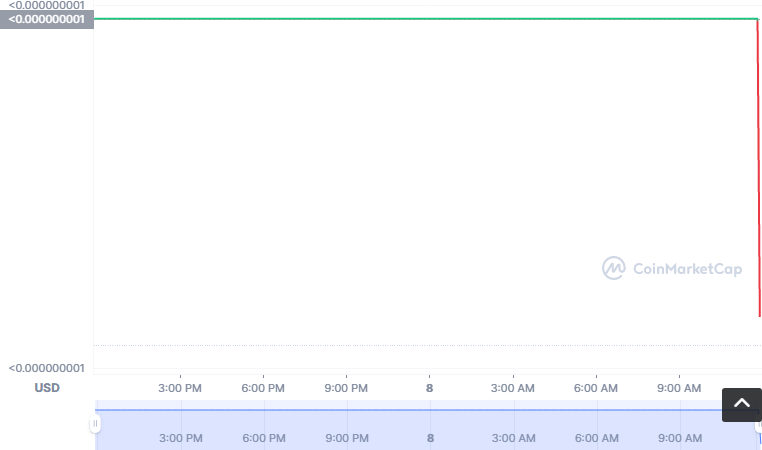Screen dimensions: 762x450
Task: Click the right navigator range handle
Action: point(758,424)
